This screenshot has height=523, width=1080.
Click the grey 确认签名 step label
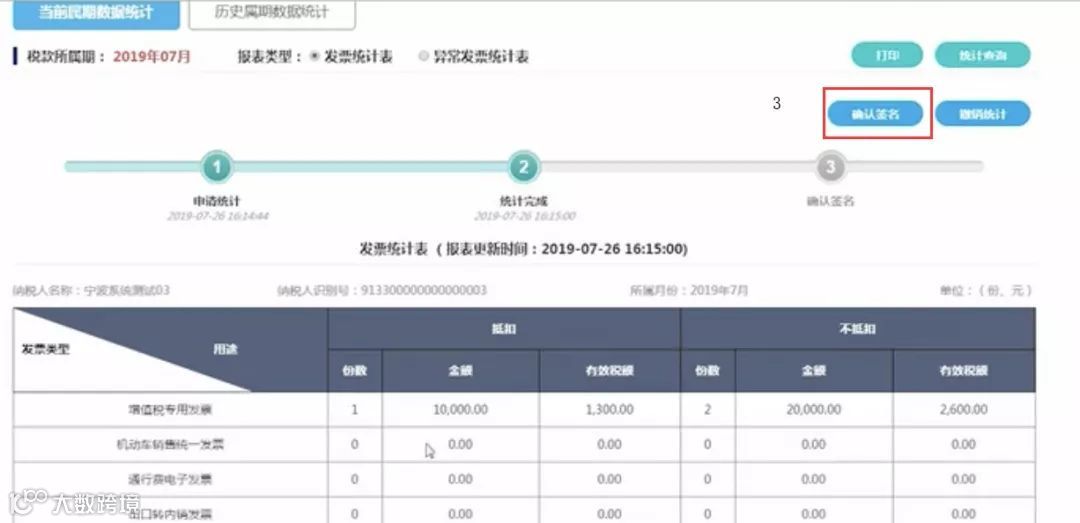pos(830,201)
